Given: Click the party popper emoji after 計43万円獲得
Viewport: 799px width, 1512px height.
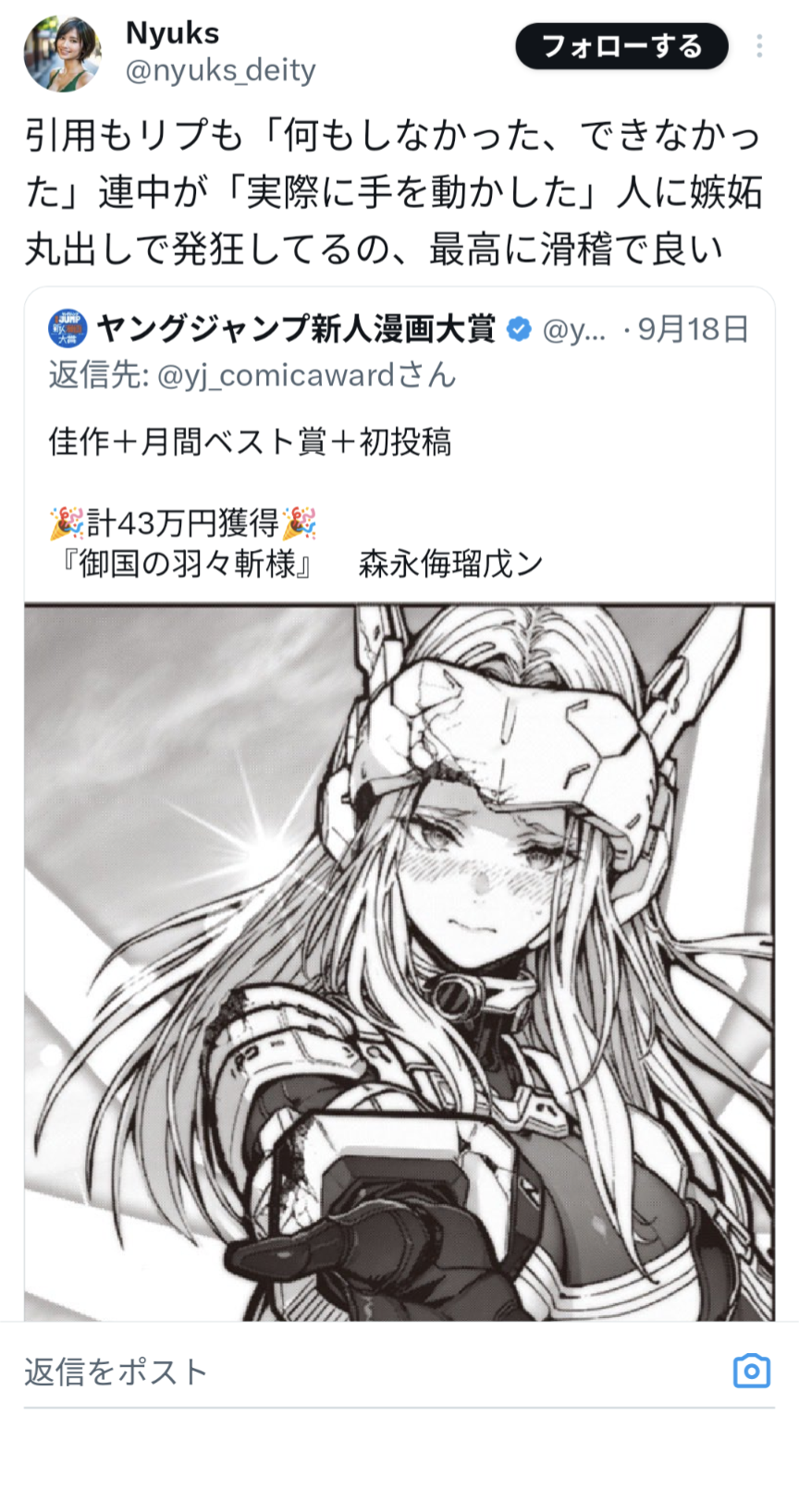Looking at the screenshot, I should (299, 523).
